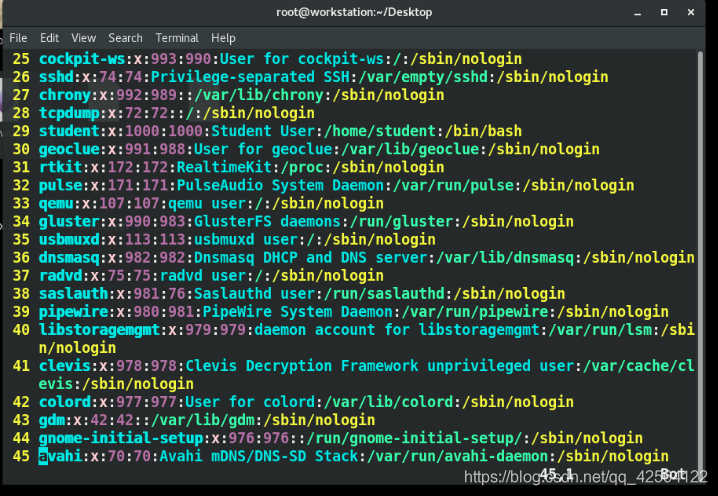The width and height of the screenshot is (718, 496).
Task: Click 'pipewire' username on line 39
Action: (73, 312)
